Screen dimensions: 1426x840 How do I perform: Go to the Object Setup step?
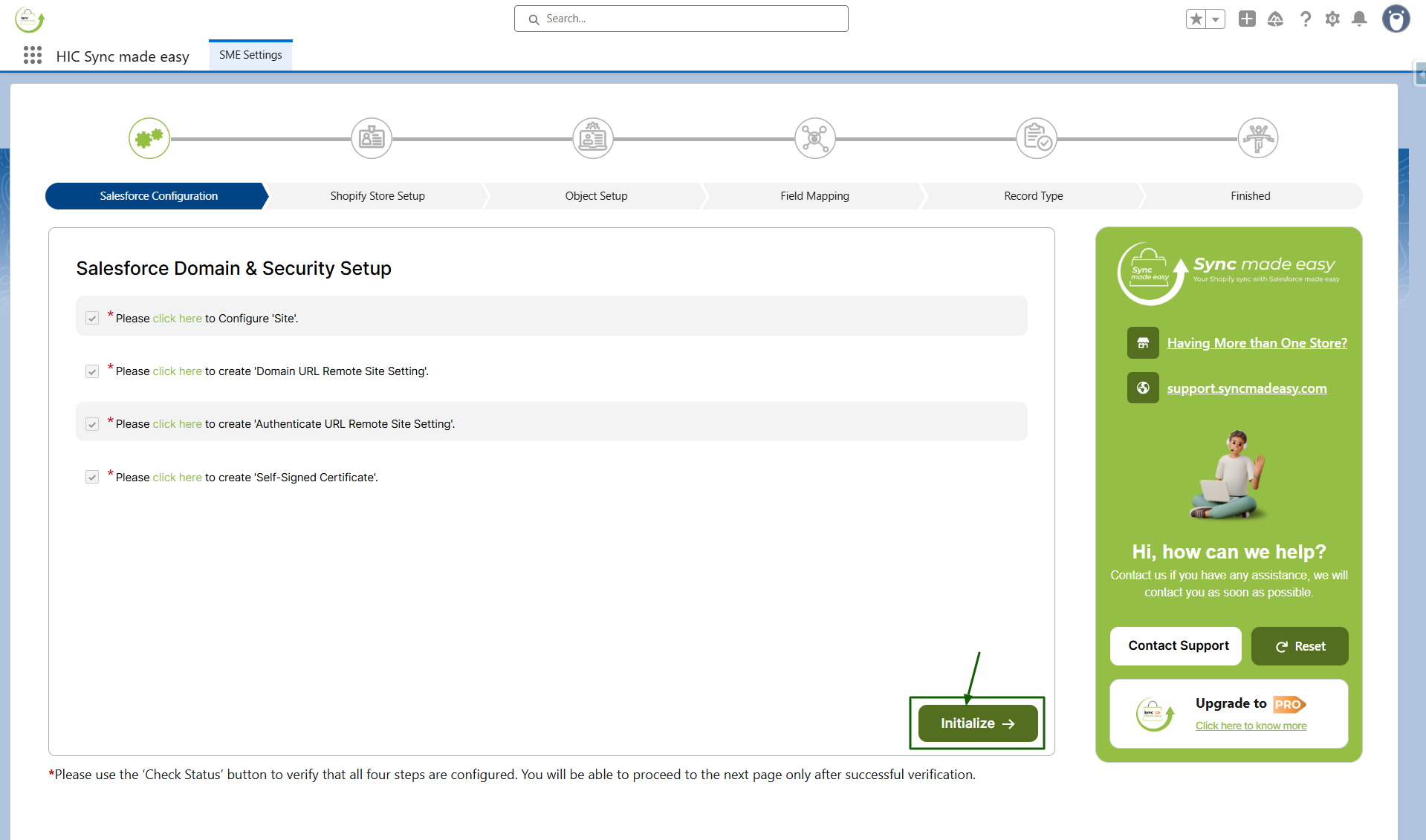(596, 196)
